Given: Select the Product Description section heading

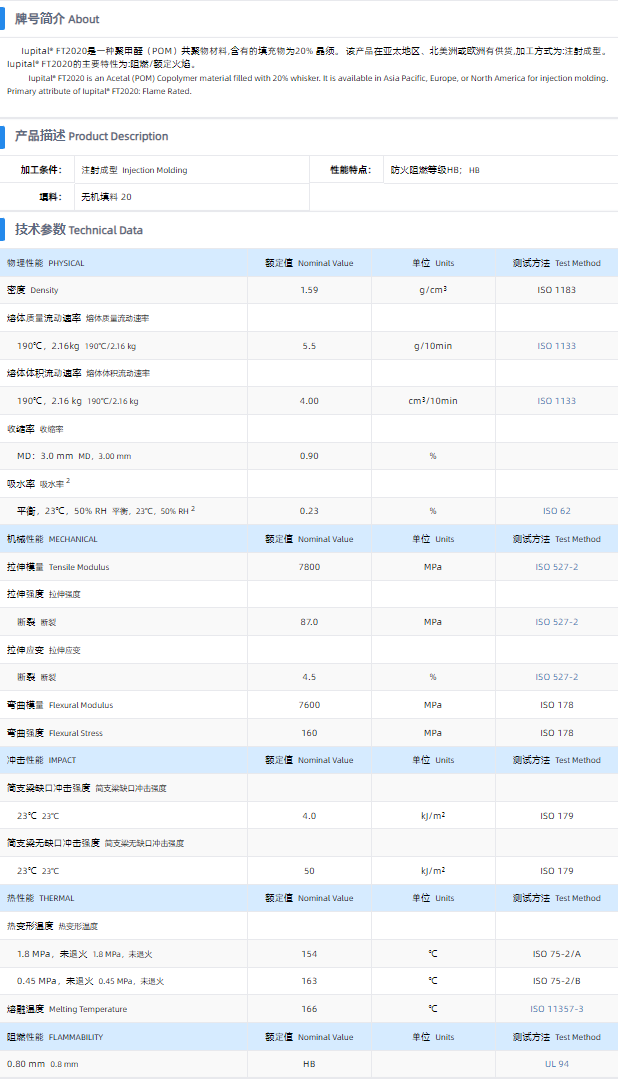Looking at the screenshot, I should tap(91, 136).
